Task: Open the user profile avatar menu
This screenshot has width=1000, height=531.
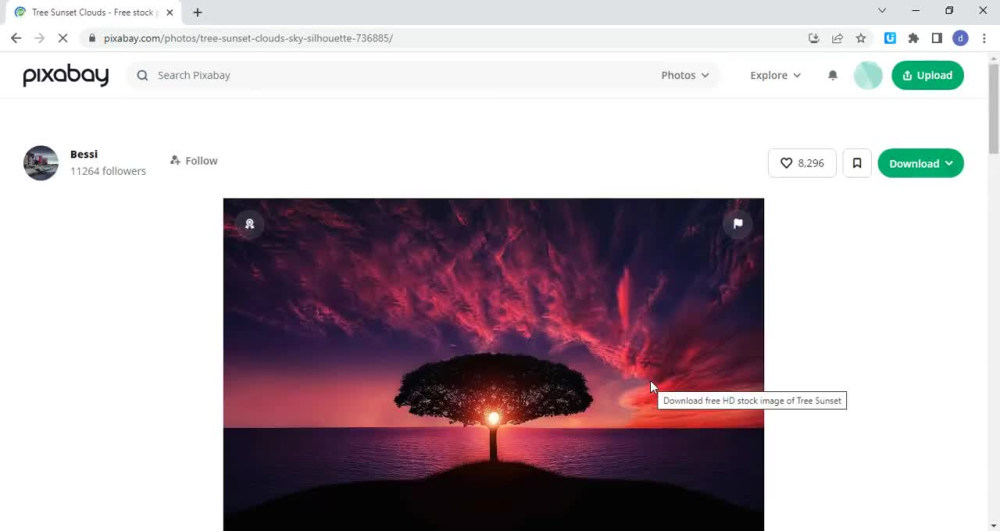Action: pyautogui.click(x=867, y=75)
